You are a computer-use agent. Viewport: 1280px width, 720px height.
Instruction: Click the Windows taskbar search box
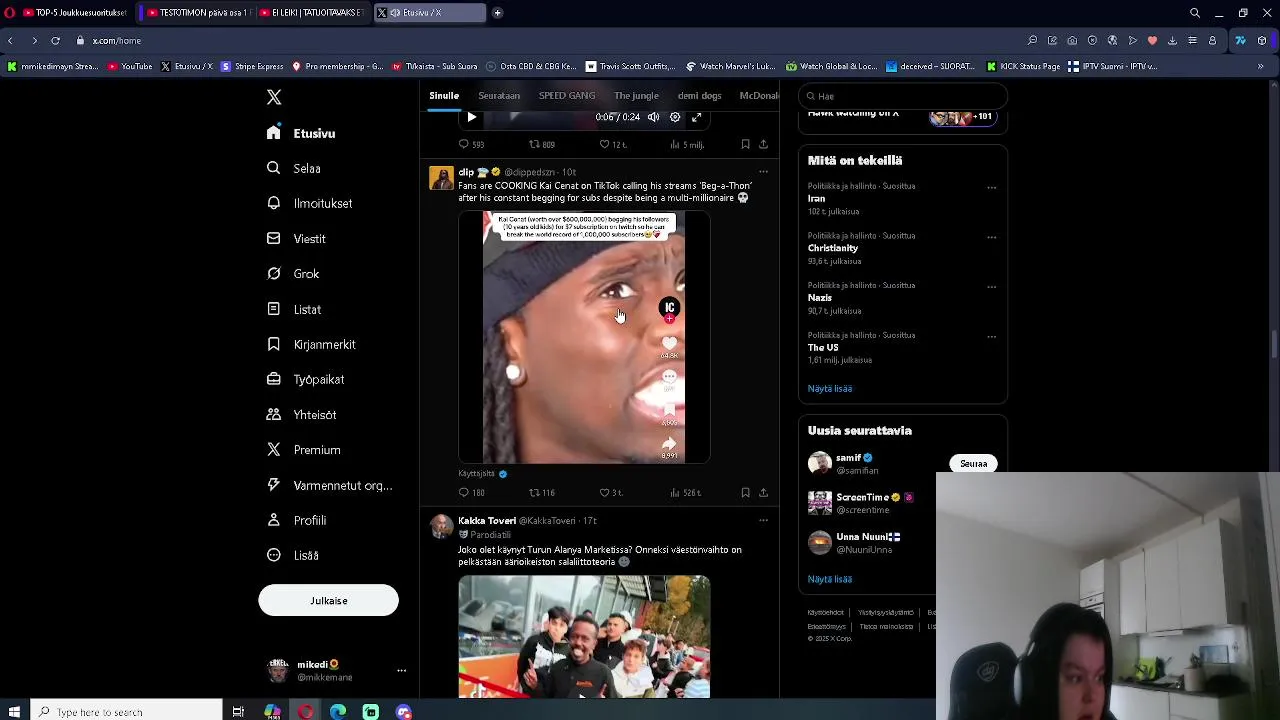pos(126,711)
